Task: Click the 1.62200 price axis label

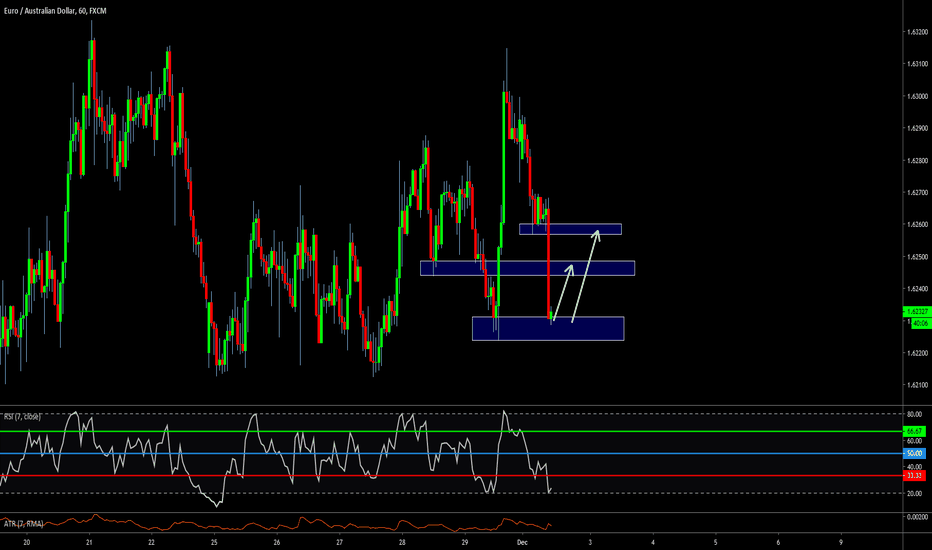Action: click(x=917, y=353)
